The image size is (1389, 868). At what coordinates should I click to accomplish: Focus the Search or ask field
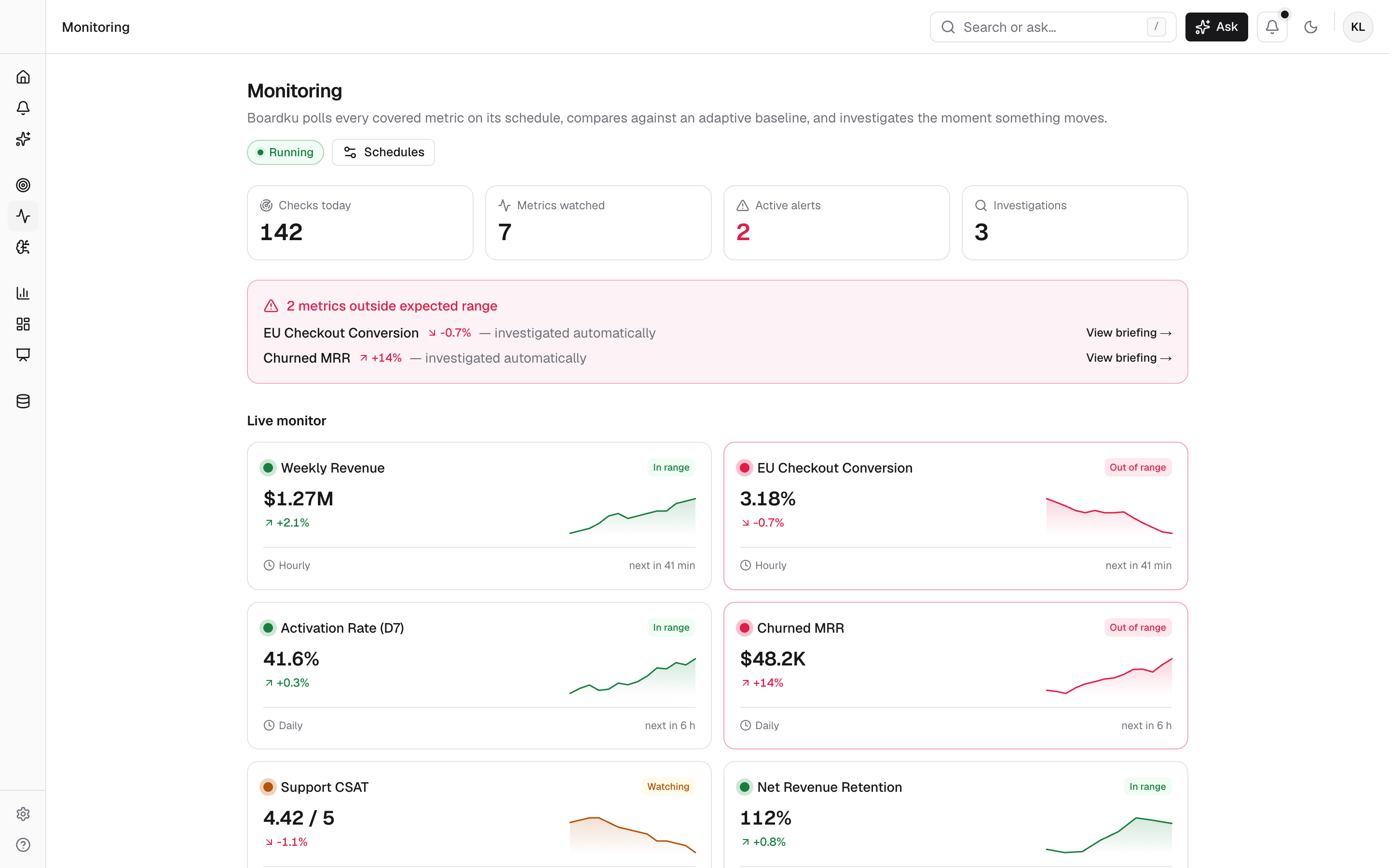pos(1053,27)
